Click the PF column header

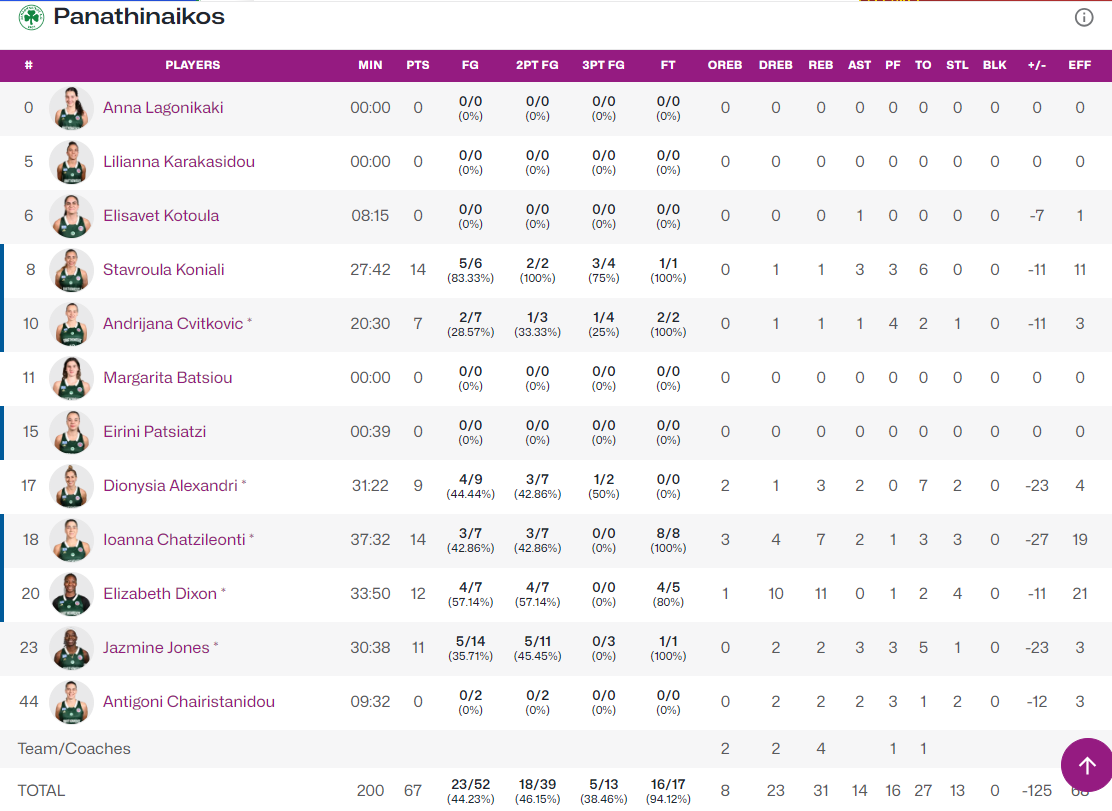coord(893,65)
